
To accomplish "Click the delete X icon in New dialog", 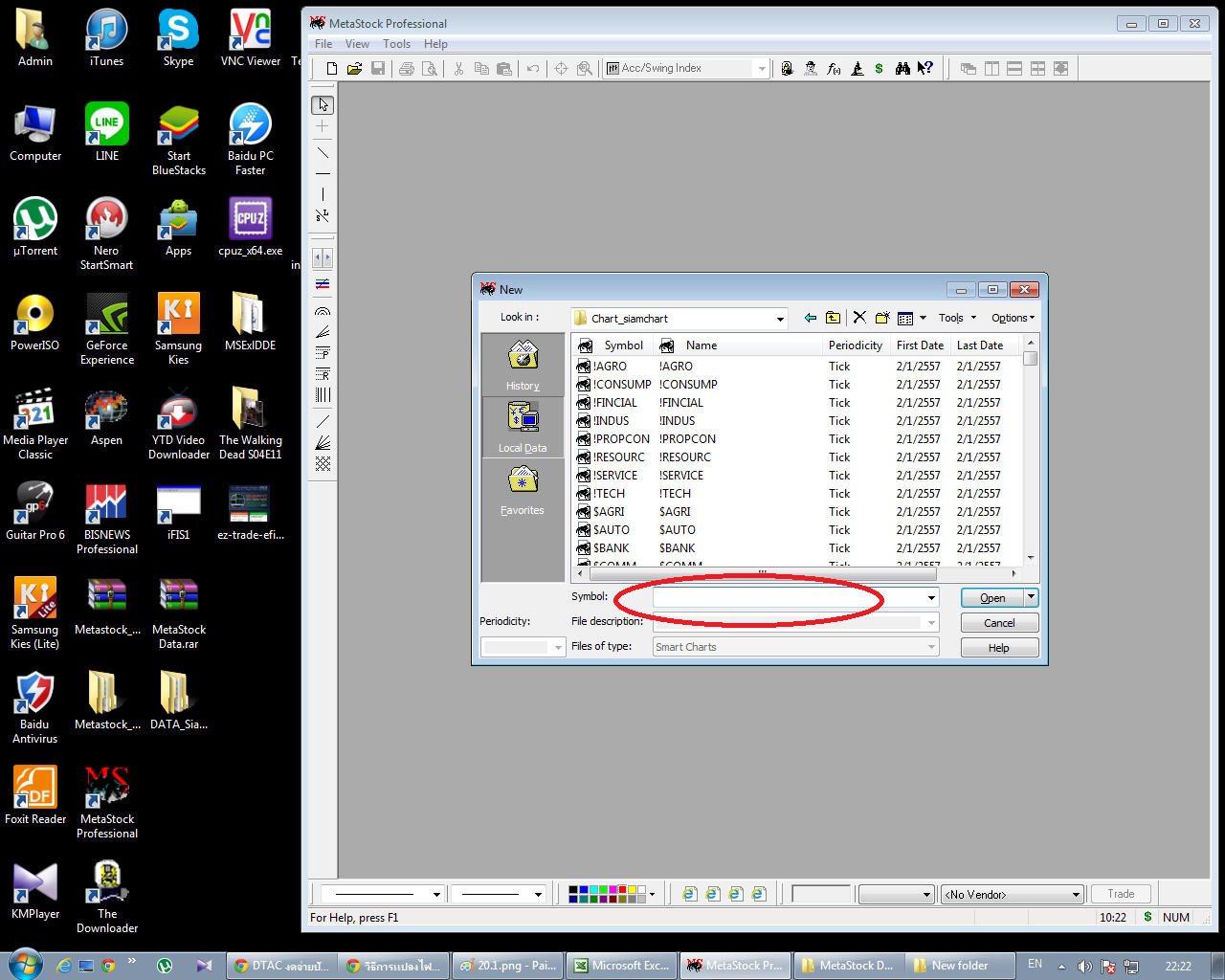I will (859, 318).
